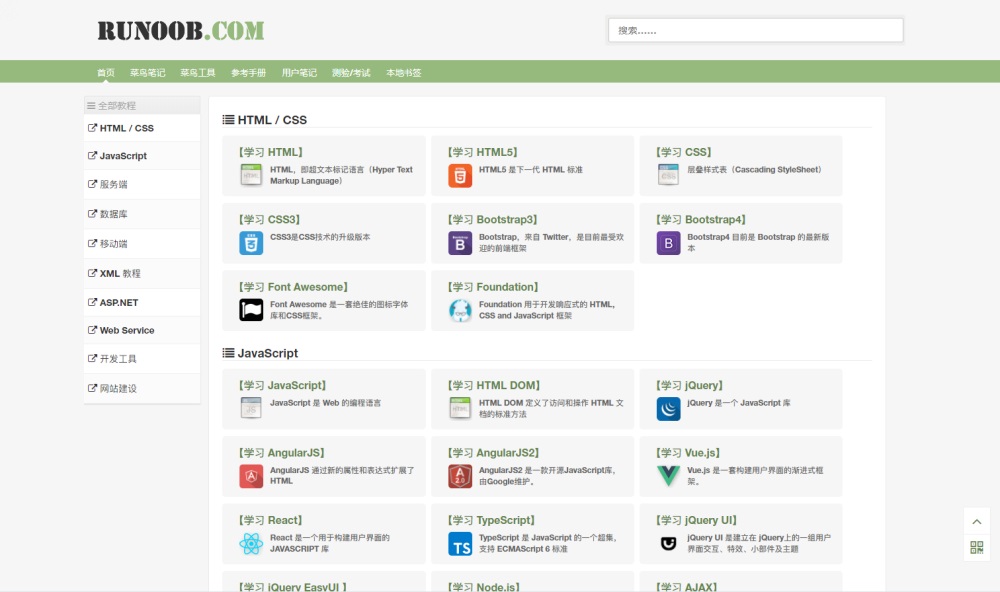Open the 【学习 Font Awesome】 title link
Viewport: 1000px width, 592px height.
click(x=293, y=287)
